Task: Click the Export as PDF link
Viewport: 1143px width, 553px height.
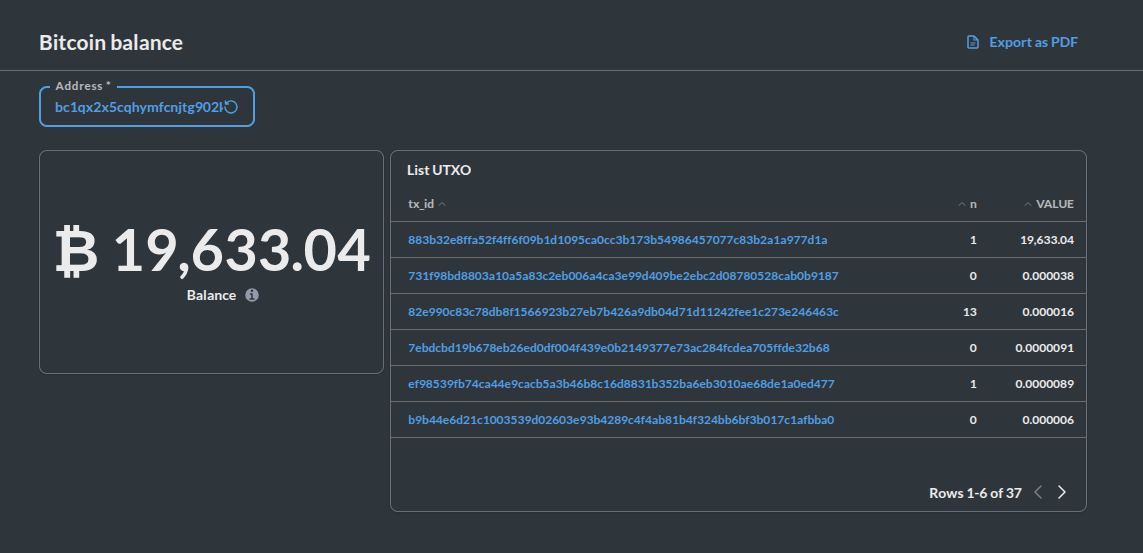Action: (1022, 42)
